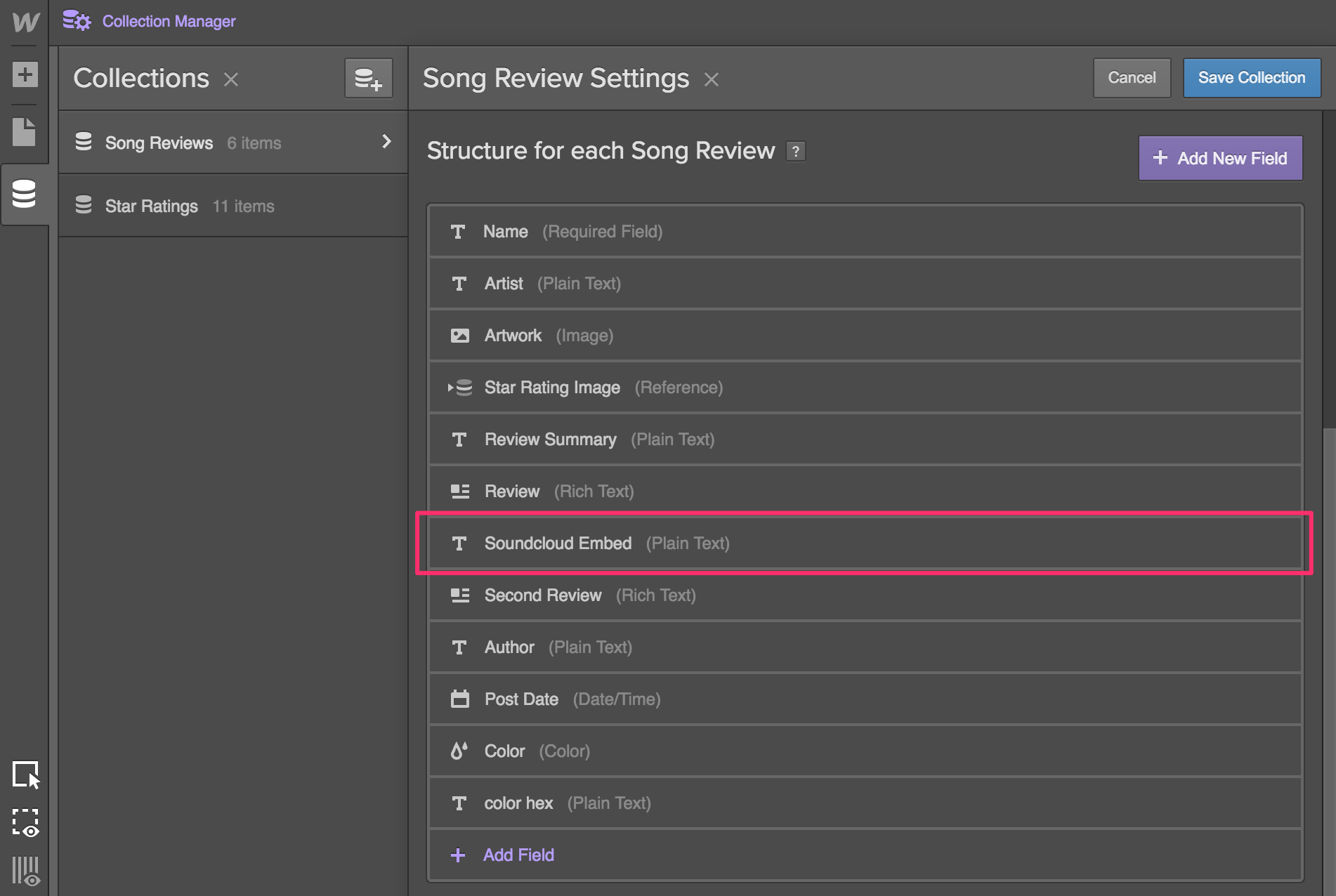Open the Artist plain text field
This screenshot has height=896, width=1336.
865,283
